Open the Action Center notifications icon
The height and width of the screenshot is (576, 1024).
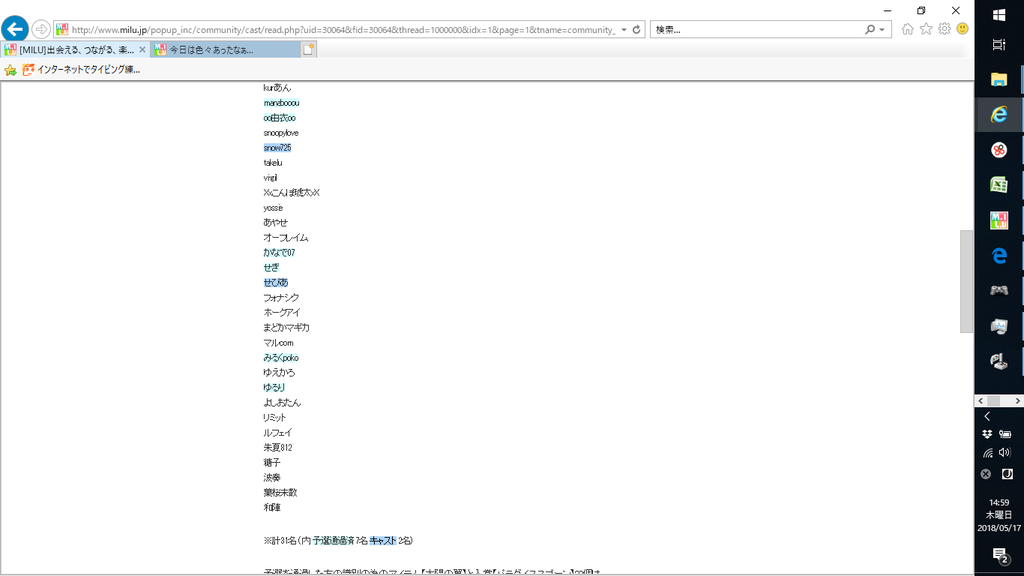(x=998, y=555)
